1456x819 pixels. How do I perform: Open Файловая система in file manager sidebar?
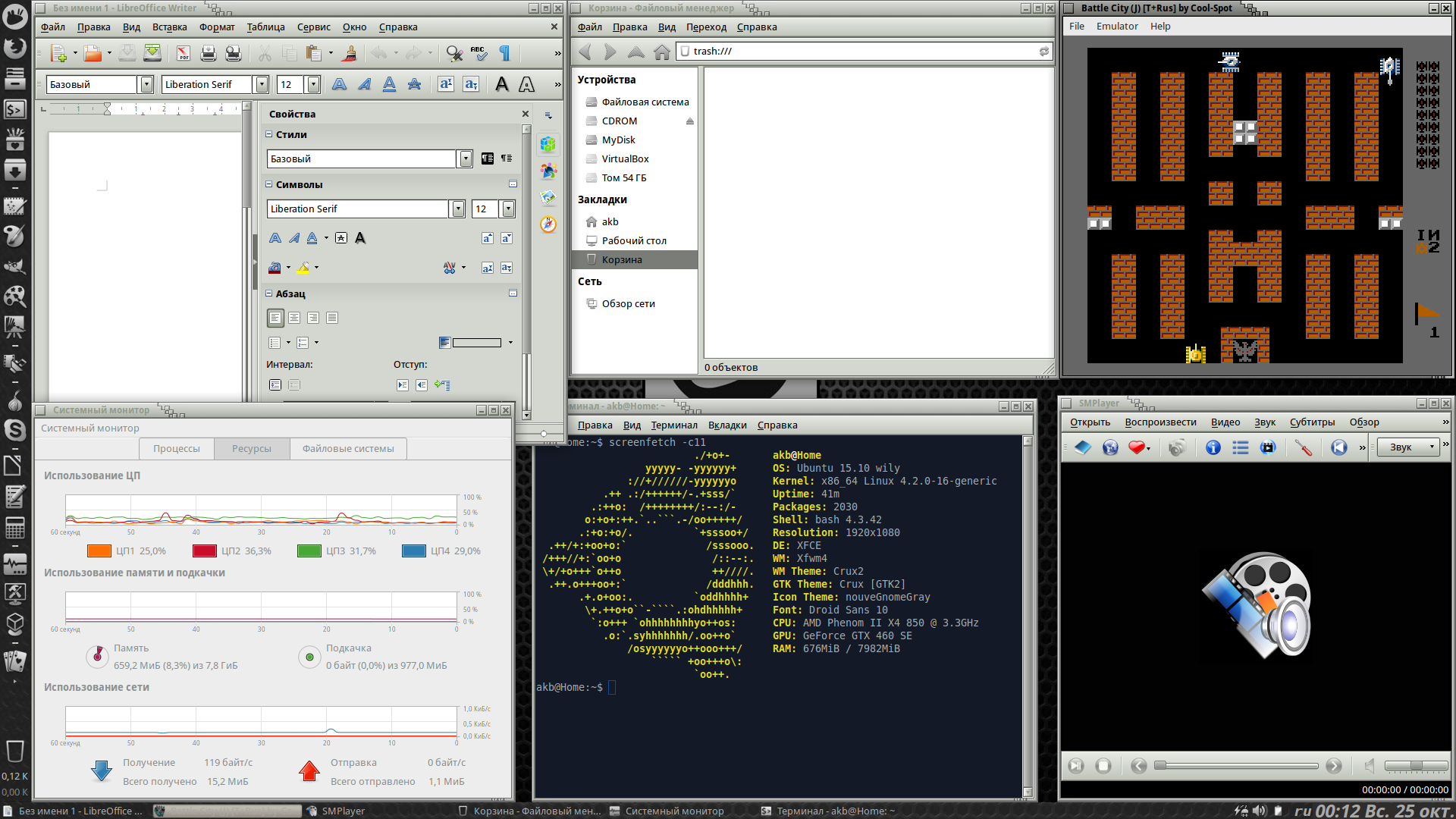pyautogui.click(x=645, y=102)
